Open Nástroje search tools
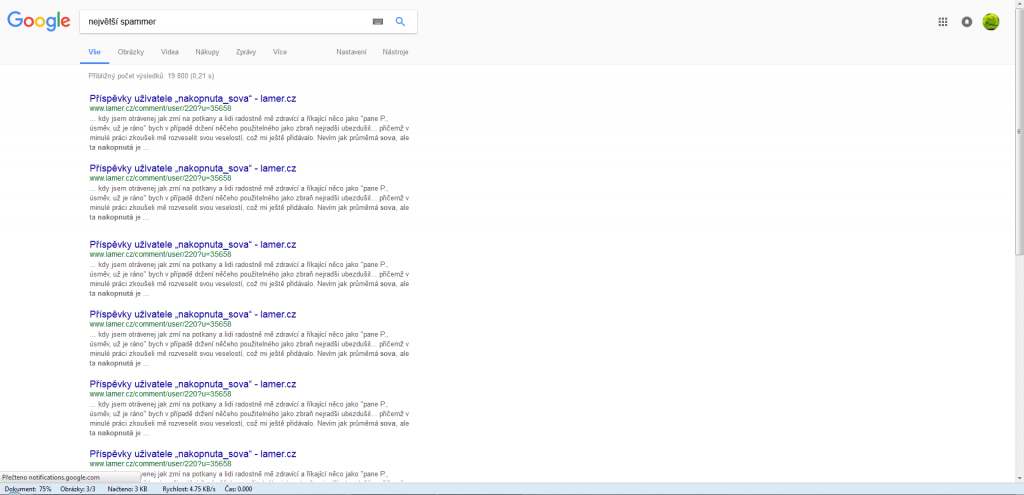 pyautogui.click(x=396, y=52)
